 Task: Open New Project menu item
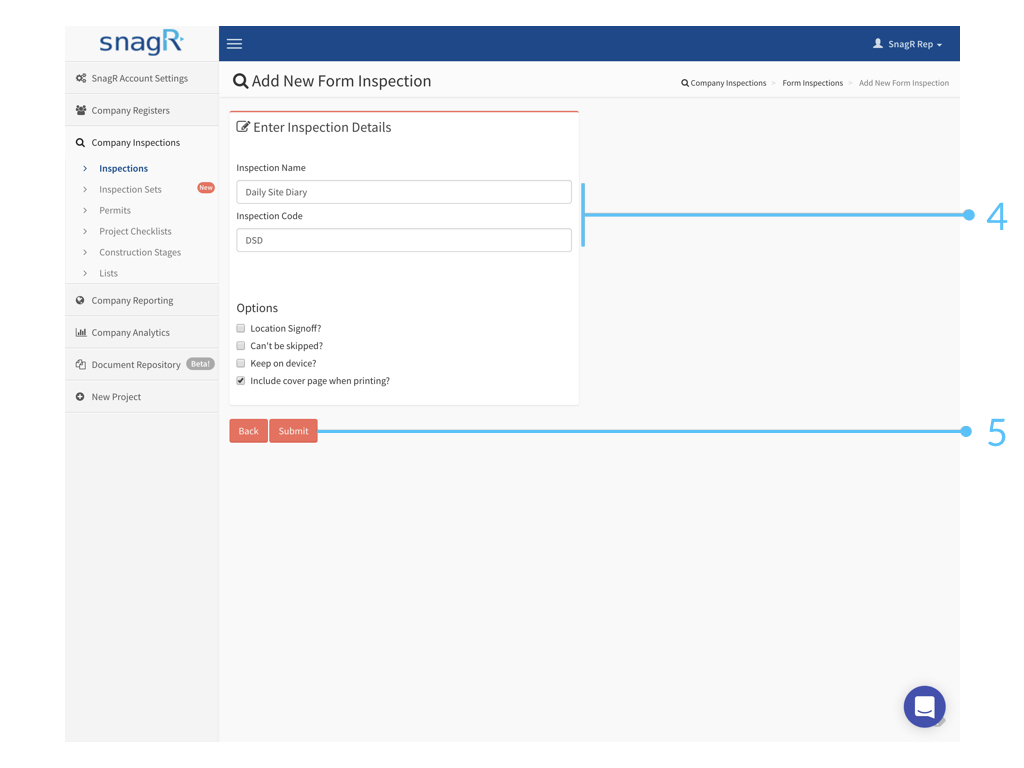(x=142, y=396)
